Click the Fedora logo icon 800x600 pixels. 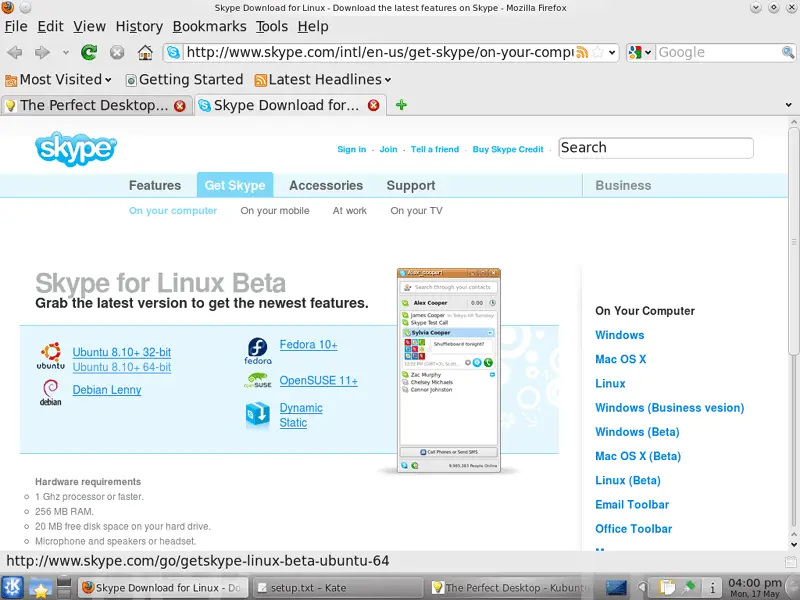pos(258,351)
